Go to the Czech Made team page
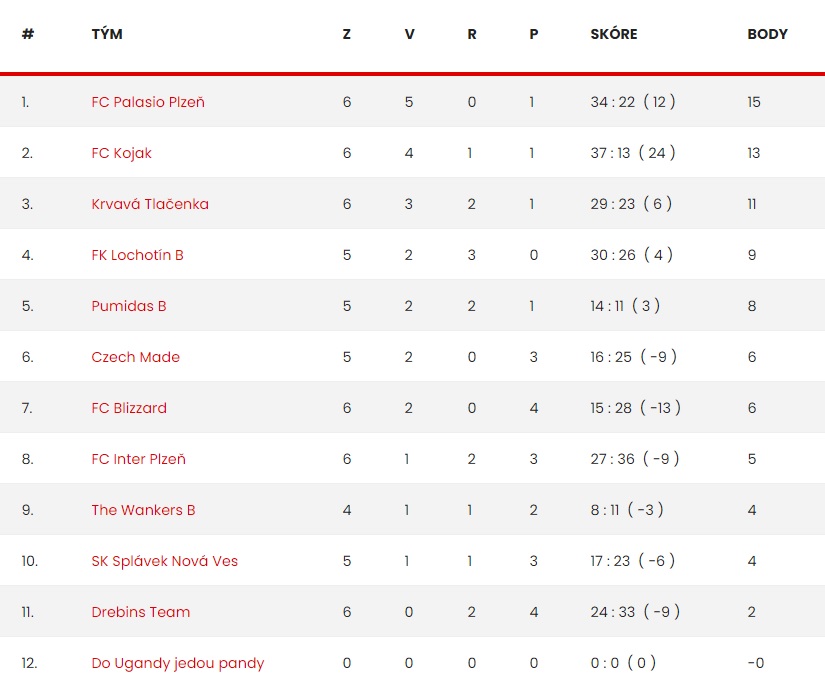The height and width of the screenshot is (695, 825). (136, 357)
